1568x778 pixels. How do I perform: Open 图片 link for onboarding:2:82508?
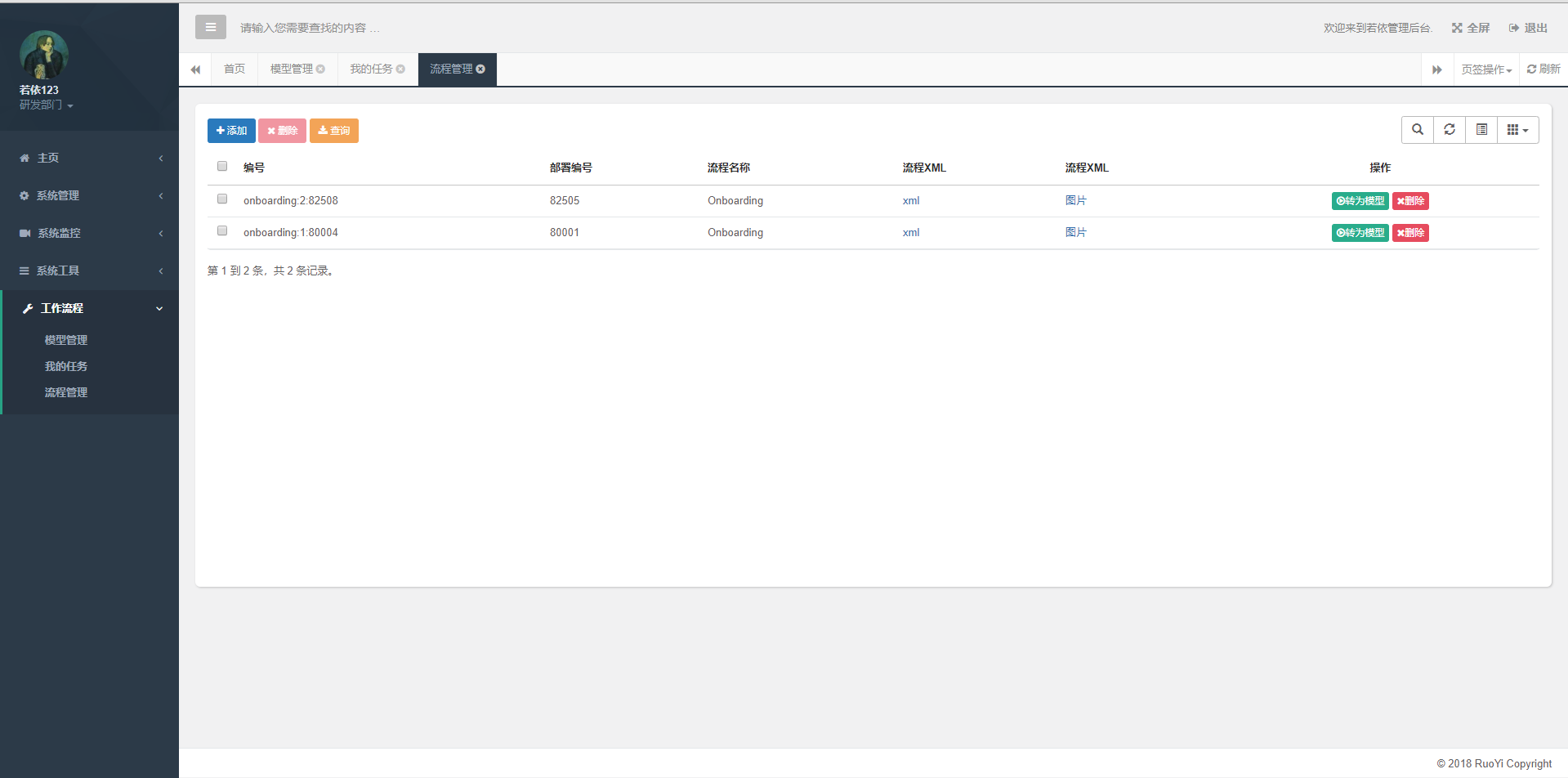[1075, 201]
